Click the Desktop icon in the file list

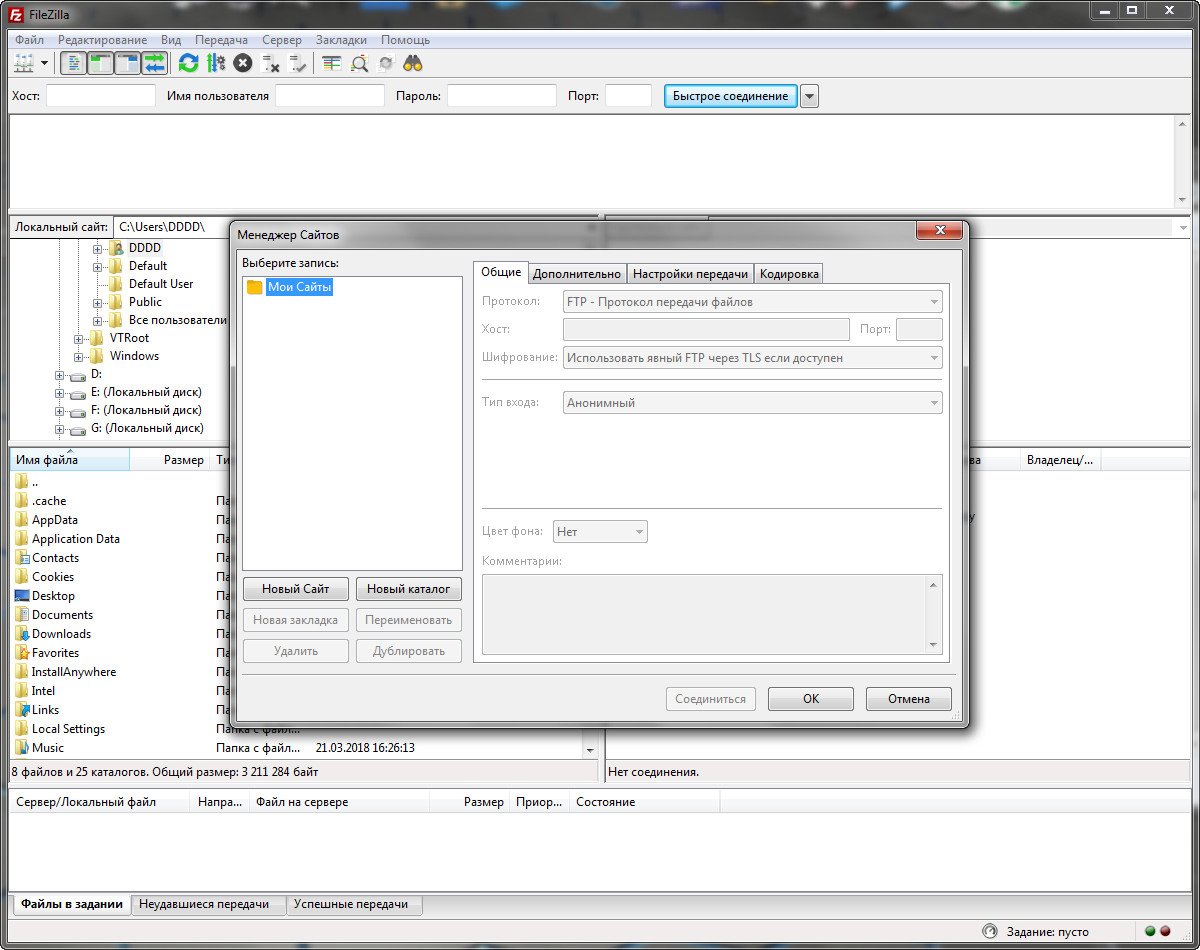pos(22,596)
